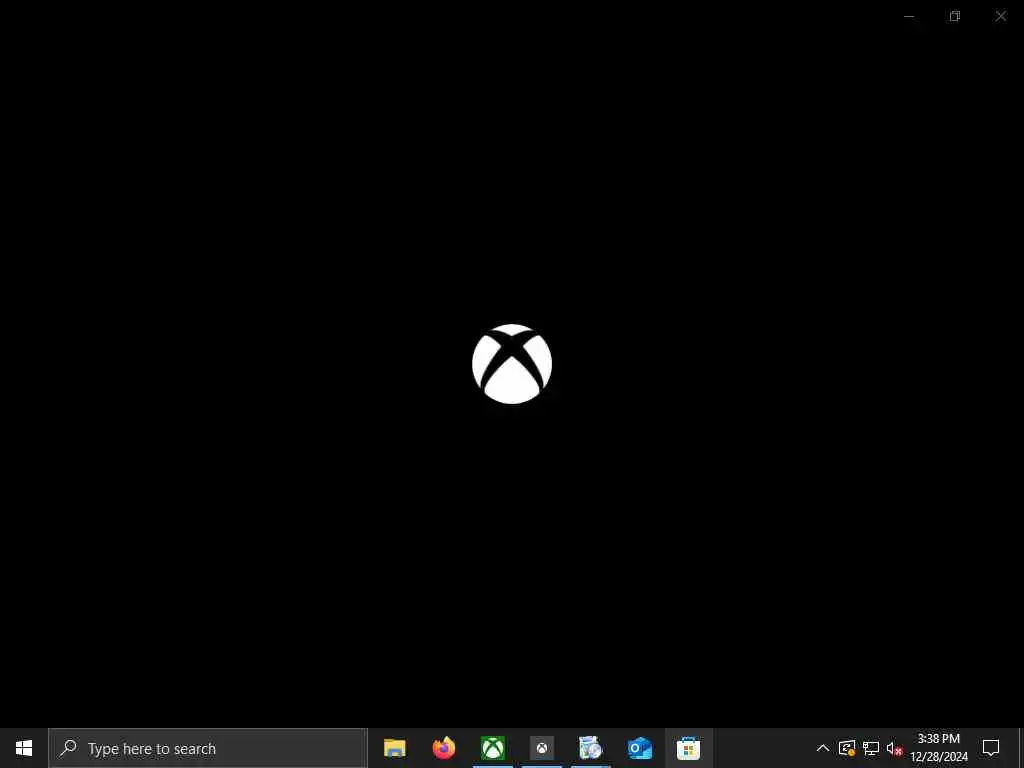Image resolution: width=1024 pixels, height=768 pixels.
Task: Launch Firefox from the taskbar
Action: [444, 748]
